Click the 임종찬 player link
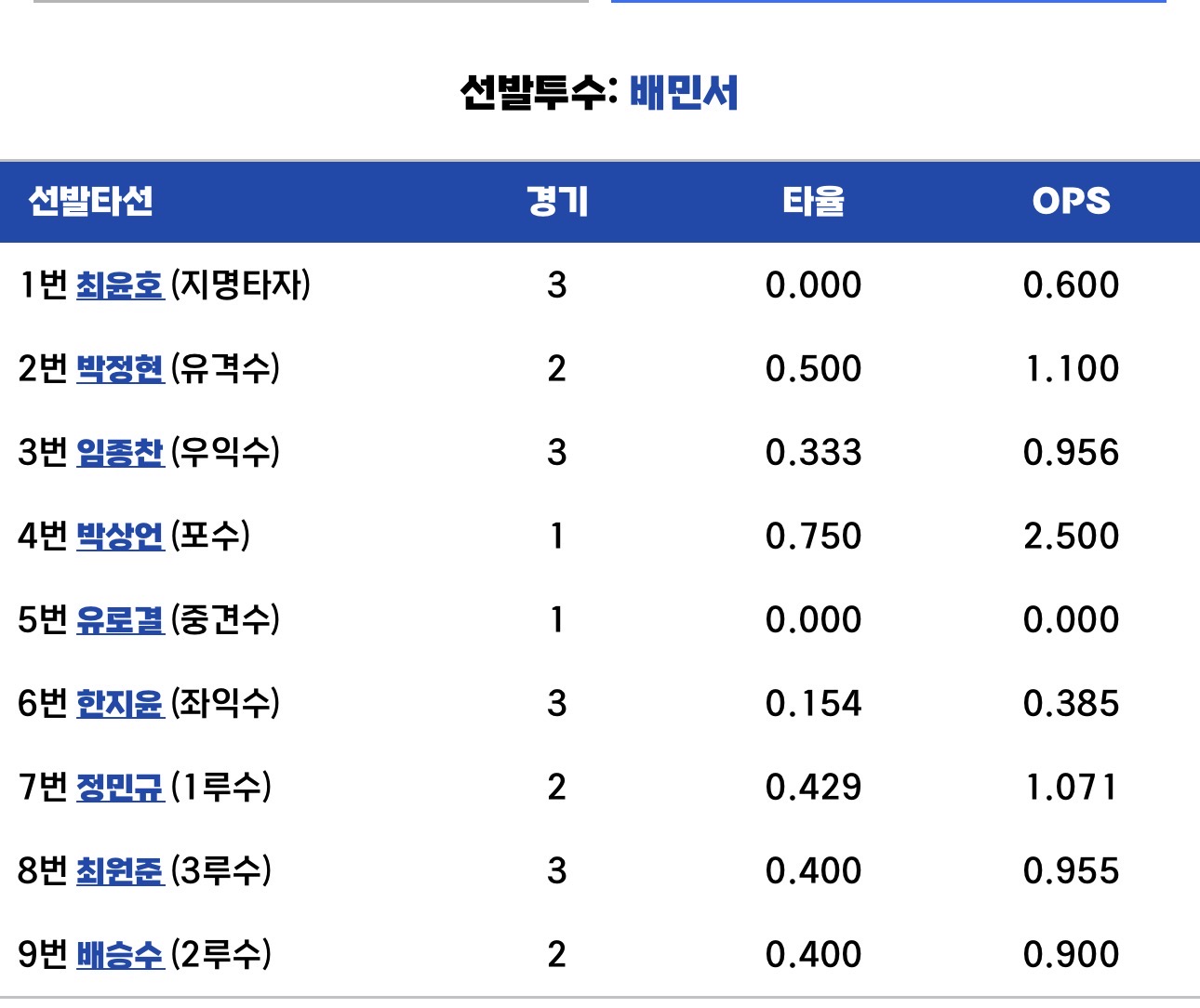The height and width of the screenshot is (1008, 1200). [x=119, y=452]
